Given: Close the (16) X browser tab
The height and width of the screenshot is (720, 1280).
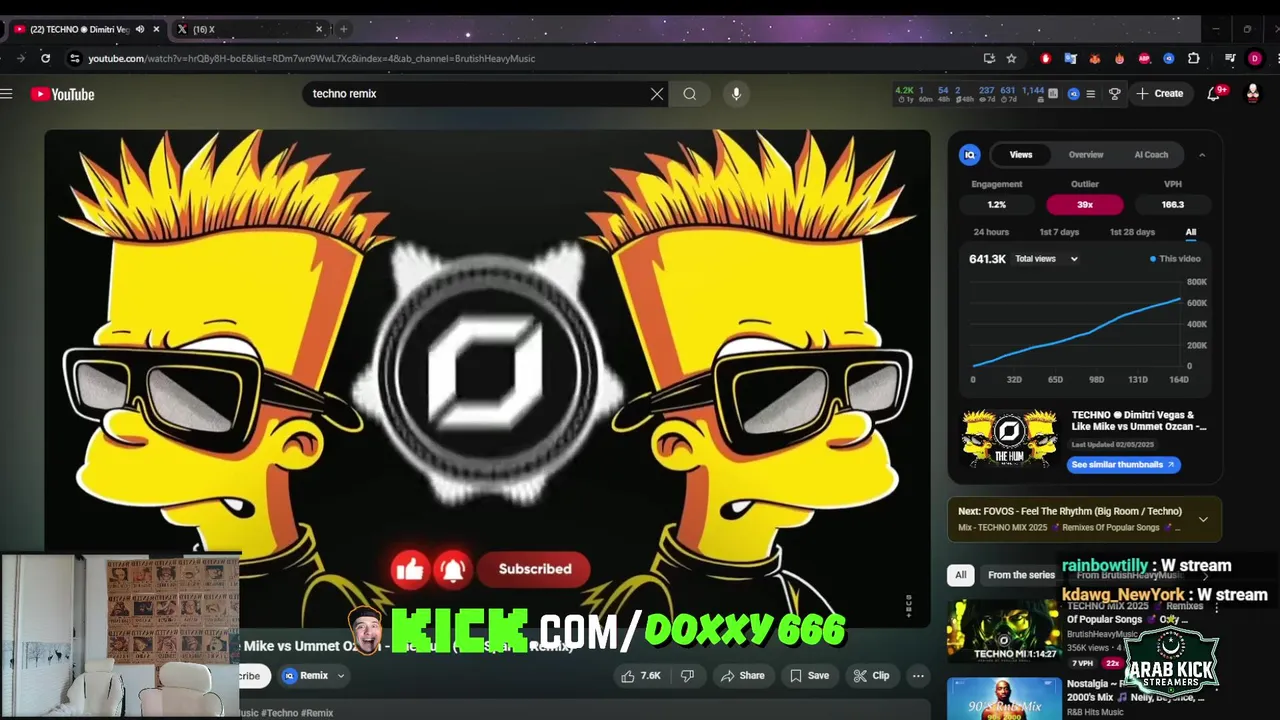Looking at the screenshot, I should pyautogui.click(x=319, y=29).
